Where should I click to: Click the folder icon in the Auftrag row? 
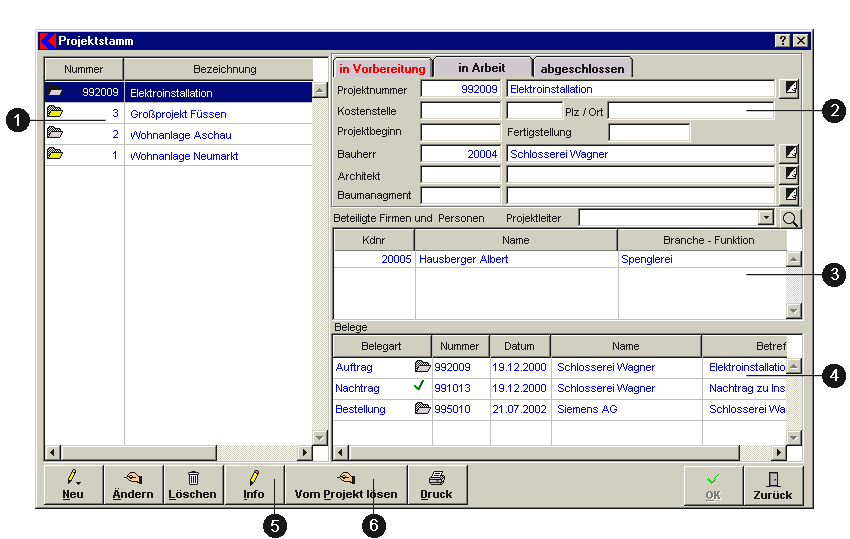[422, 367]
